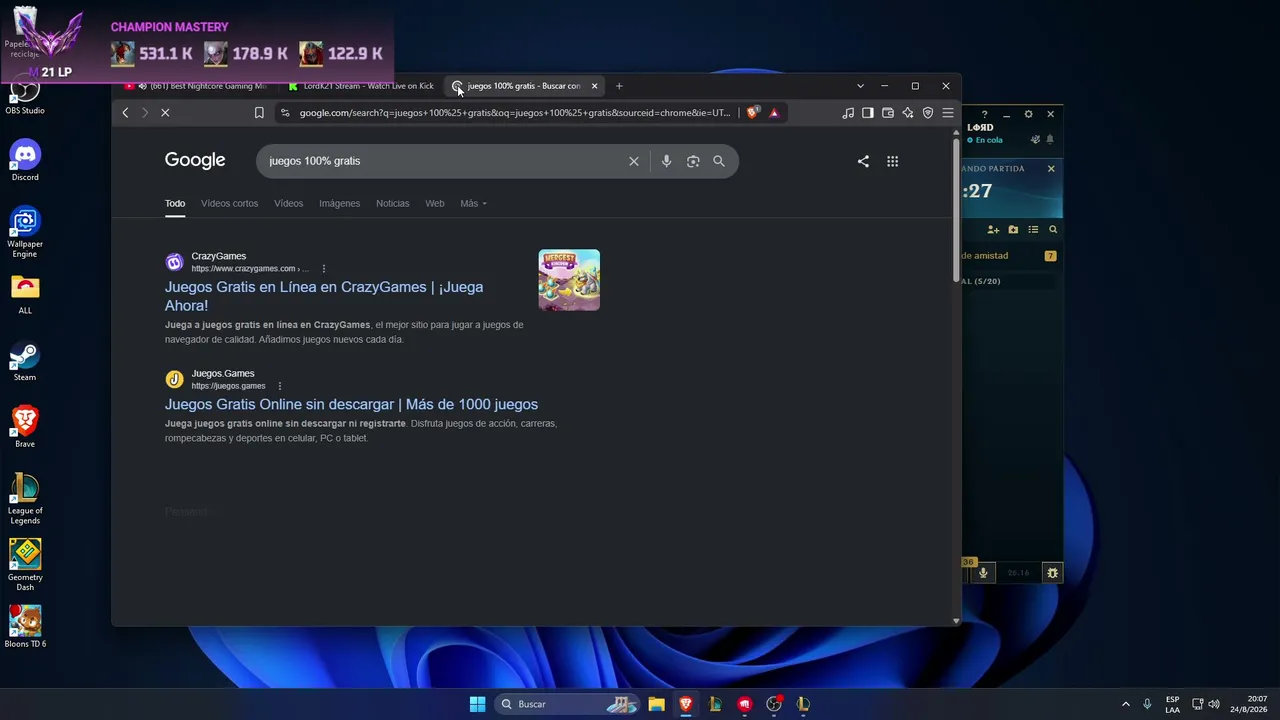Open League client settings gear

pyautogui.click(x=1028, y=114)
